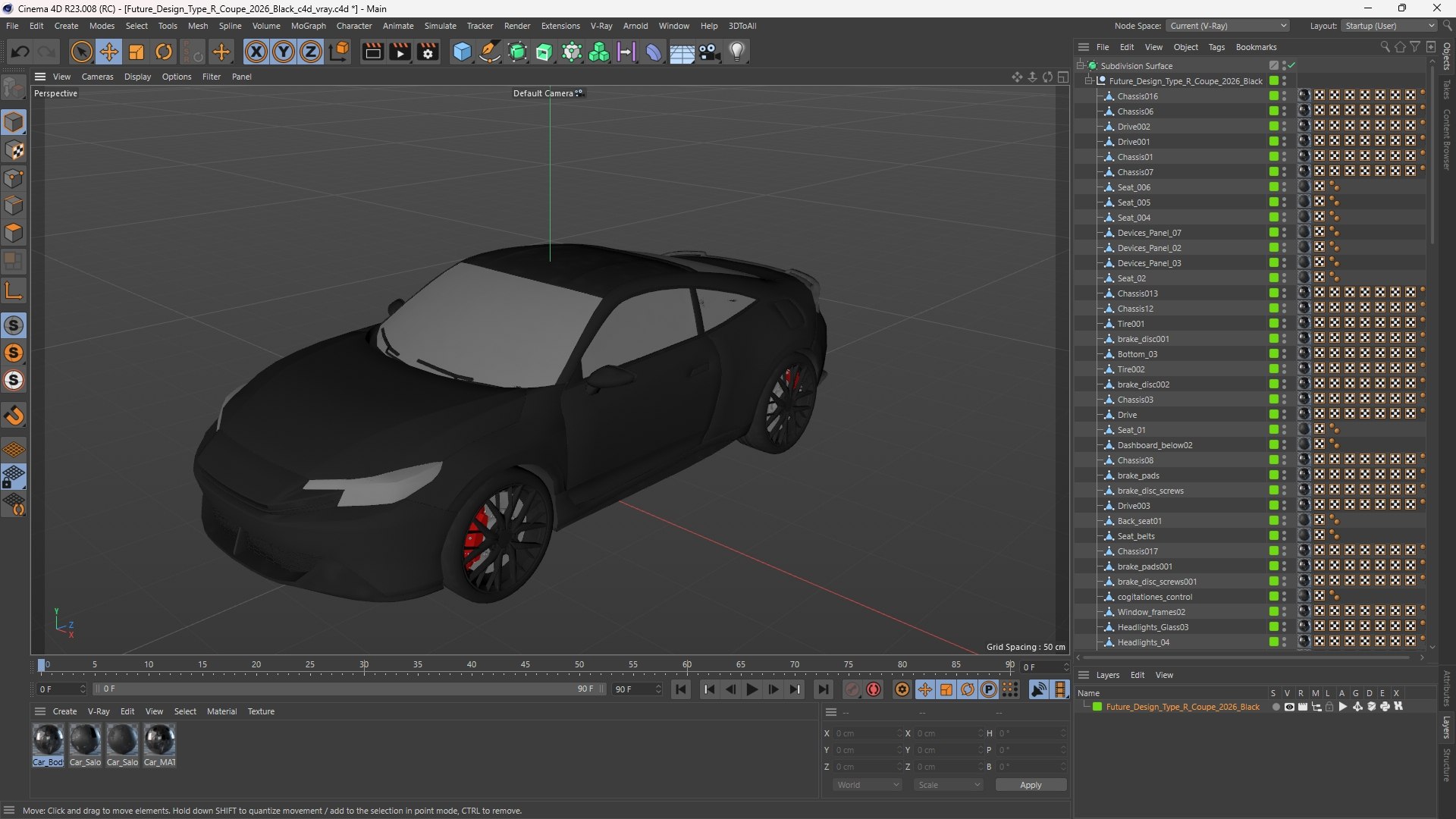The height and width of the screenshot is (819, 1456).
Task: Click the current frame 0 F field
Action: (62, 689)
